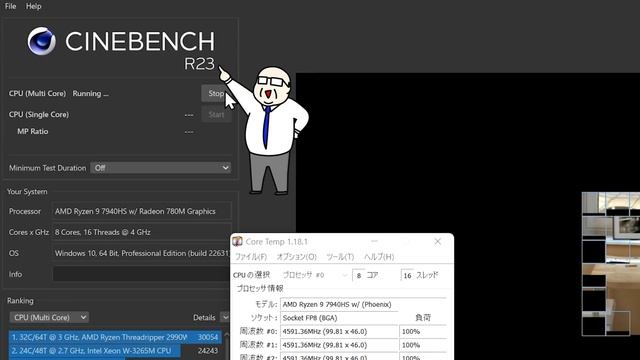Select the AMD Ryzen Threadripper 2990 ranking row

click(x=115, y=337)
